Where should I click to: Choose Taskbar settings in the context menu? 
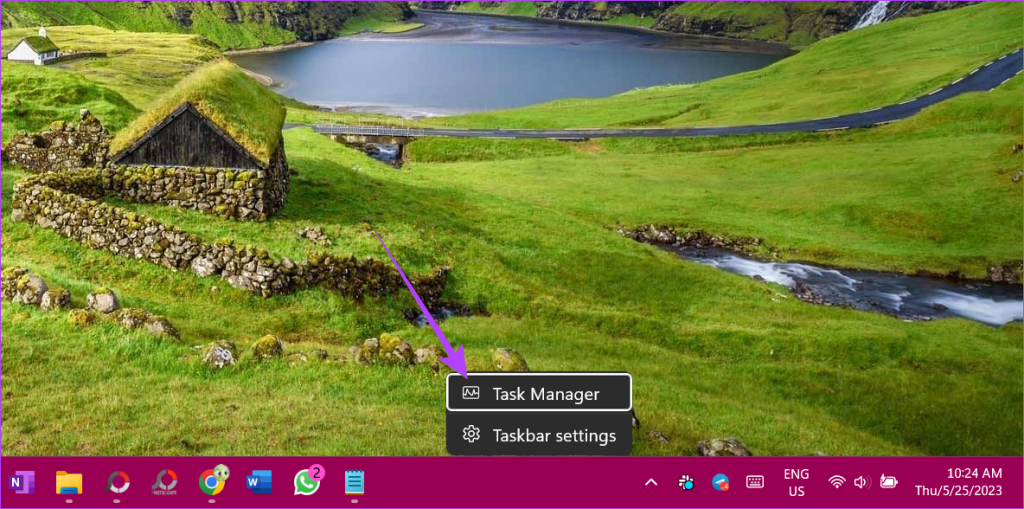[x=539, y=435]
